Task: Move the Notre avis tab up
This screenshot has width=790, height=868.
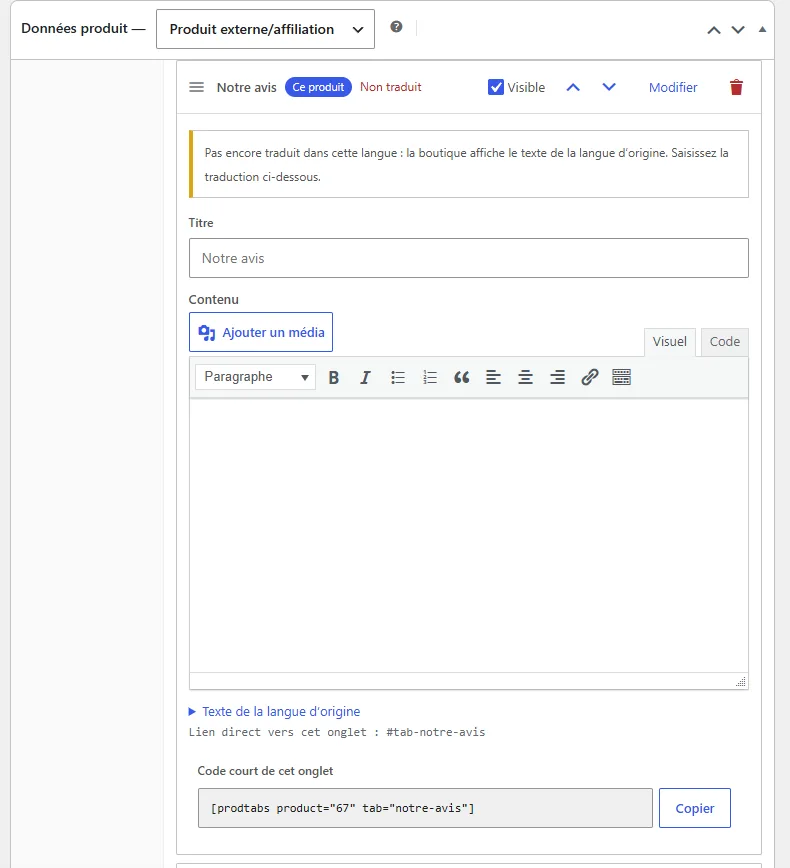Action: 573,87
